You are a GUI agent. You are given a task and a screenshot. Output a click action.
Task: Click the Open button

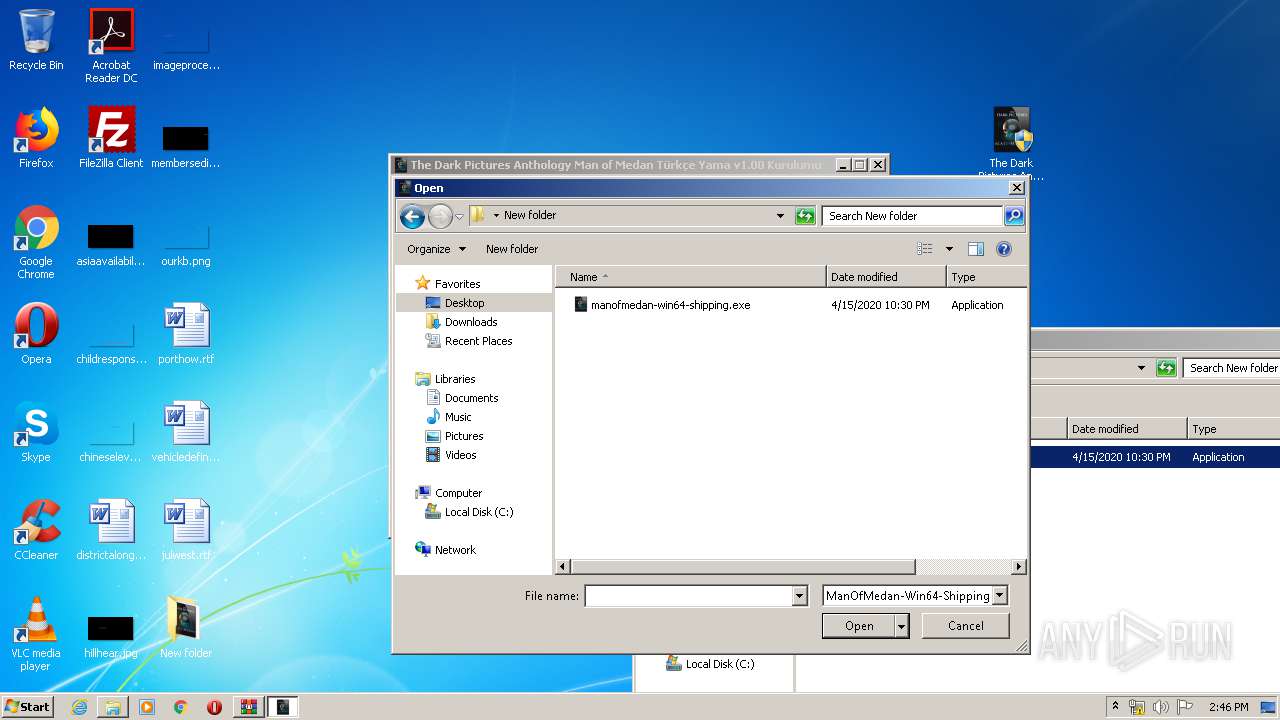[x=859, y=626]
